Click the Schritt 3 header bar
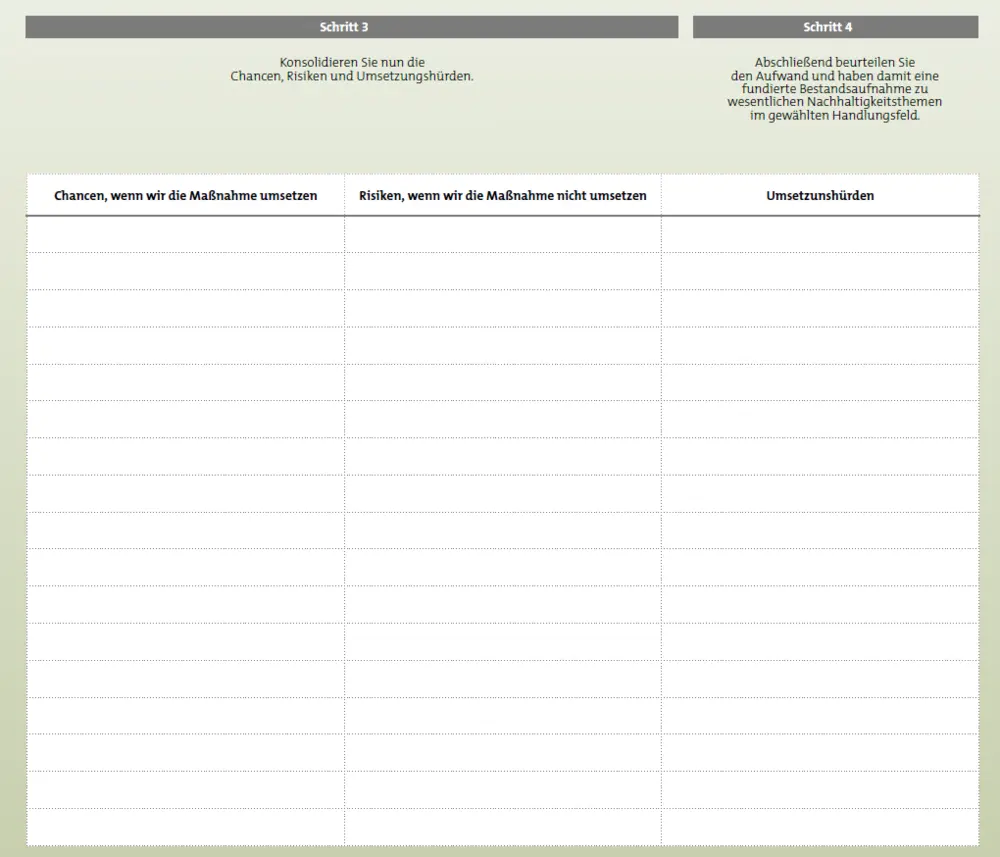This screenshot has width=1000, height=857. click(x=351, y=27)
